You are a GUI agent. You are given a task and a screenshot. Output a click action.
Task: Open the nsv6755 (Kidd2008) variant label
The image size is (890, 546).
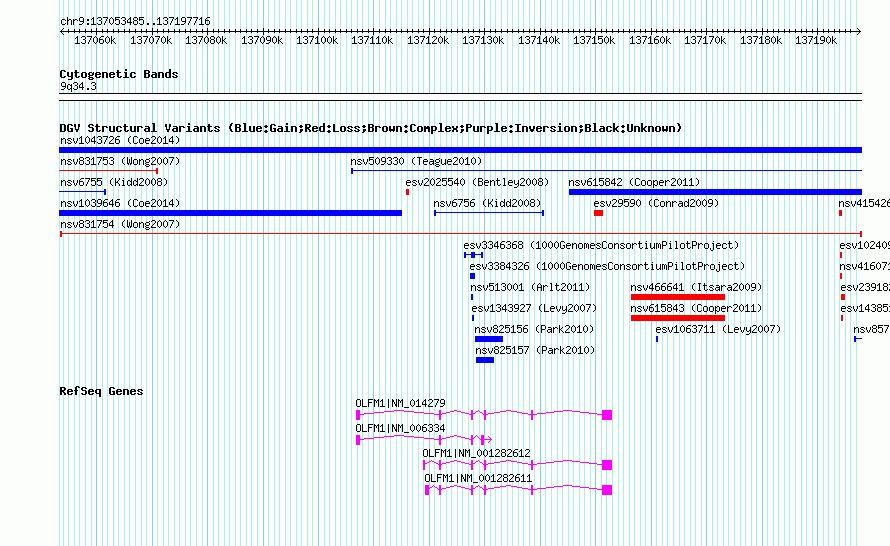[114, 182]
